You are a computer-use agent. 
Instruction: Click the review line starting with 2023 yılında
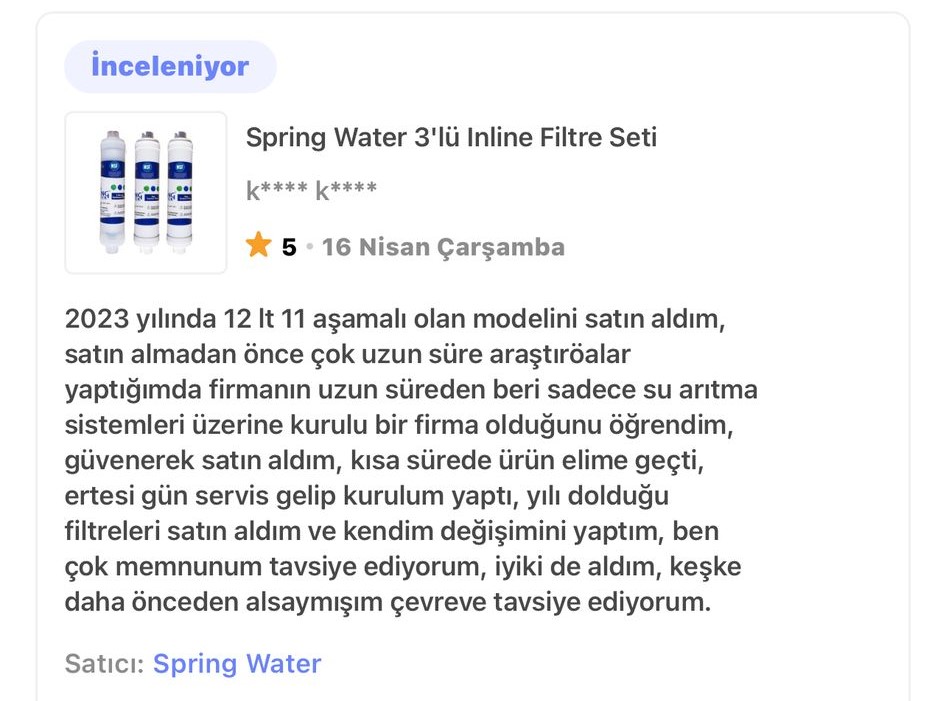click(x=395, y=319)
